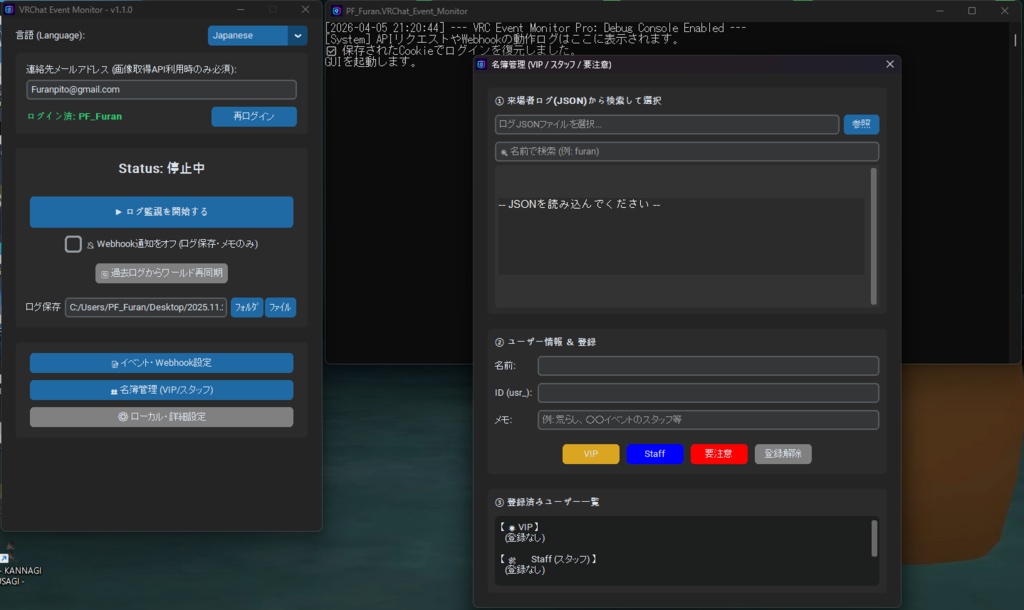Click the ファイル button beside ログ保存

click(x=280, y=306)
